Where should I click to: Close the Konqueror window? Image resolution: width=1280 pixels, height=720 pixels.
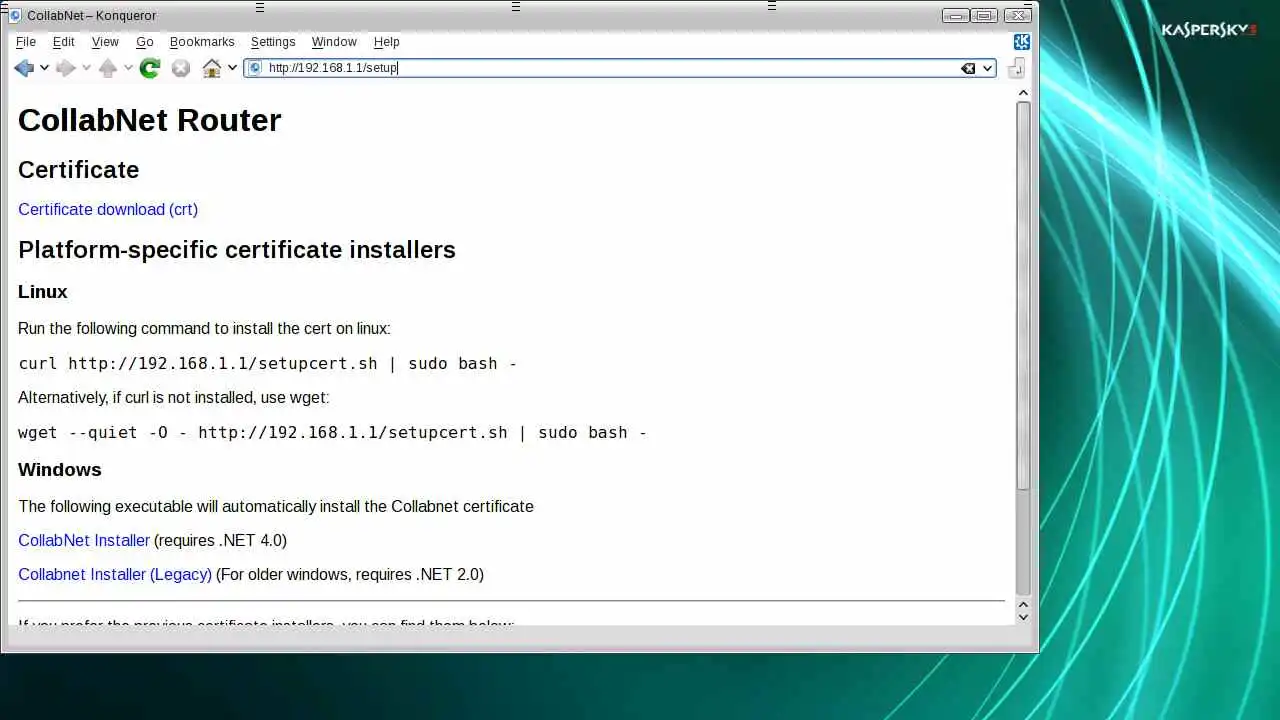1018,15
